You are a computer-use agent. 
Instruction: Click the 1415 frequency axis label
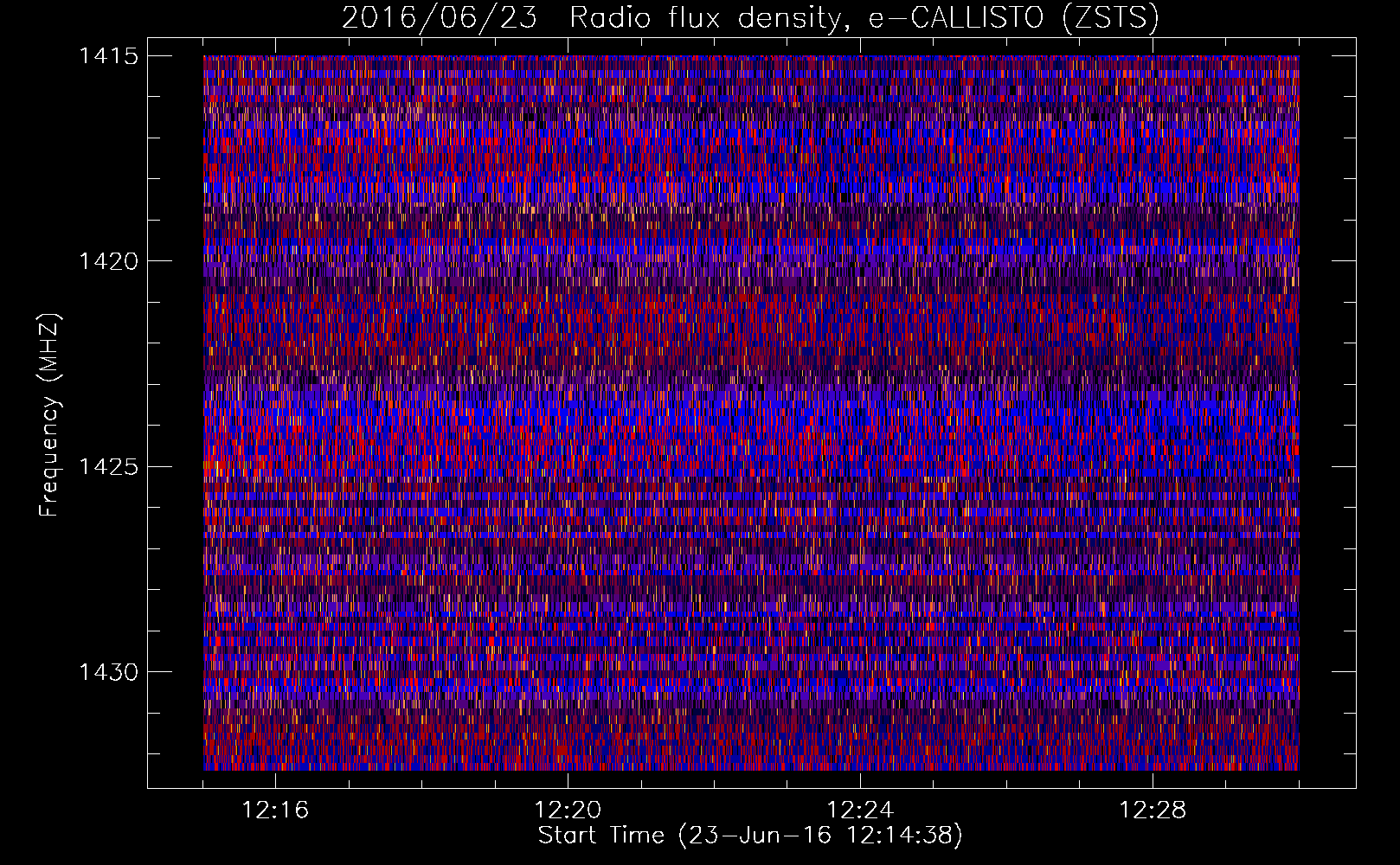pyautogui.click(x=108, y=56)
